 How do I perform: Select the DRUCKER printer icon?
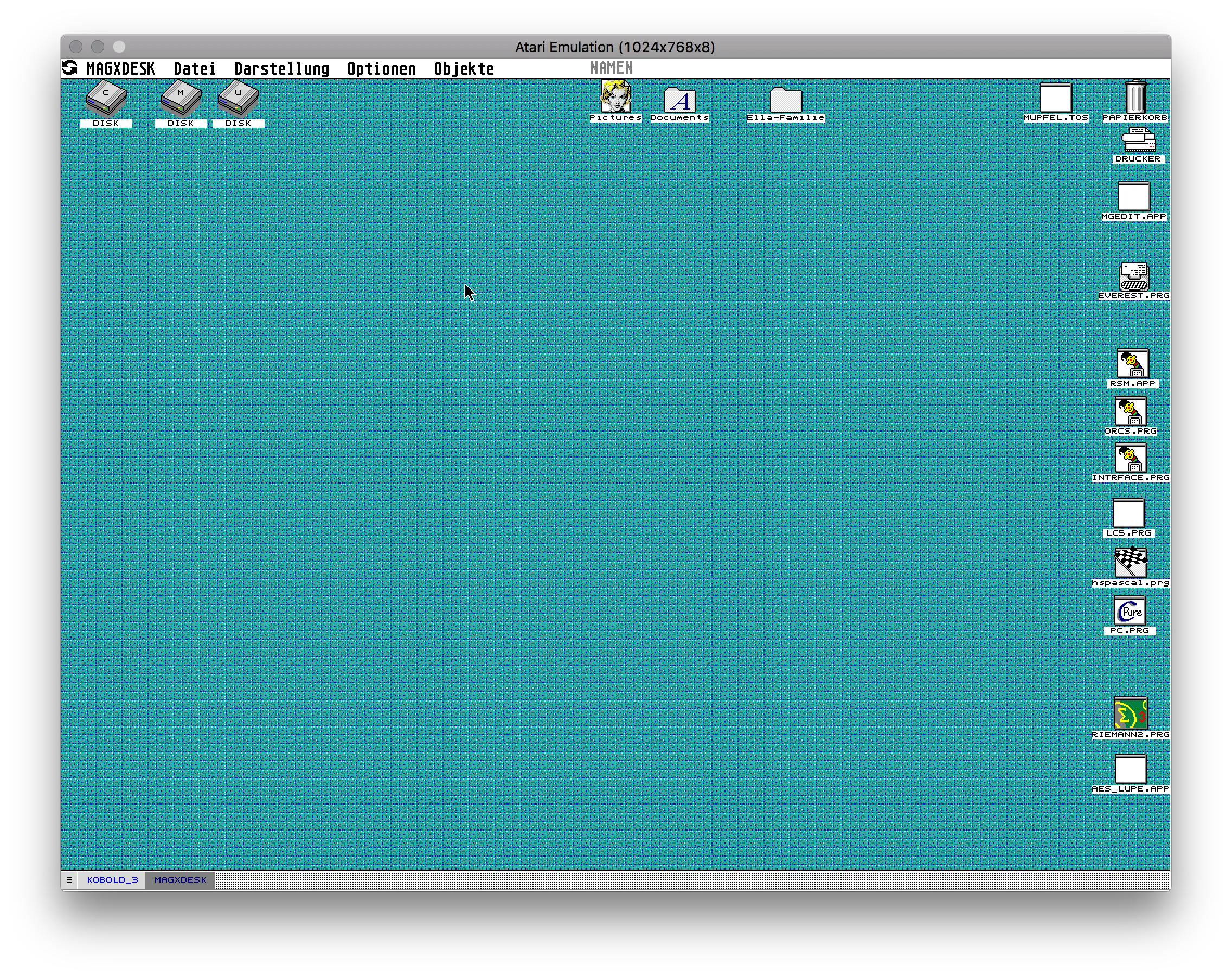tap(1138, 140)
